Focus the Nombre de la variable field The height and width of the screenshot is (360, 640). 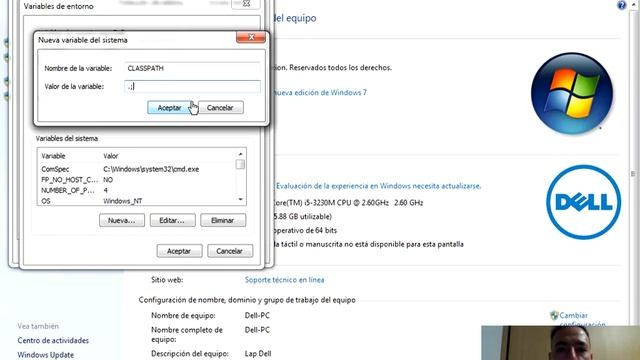(x=192, y=68)
